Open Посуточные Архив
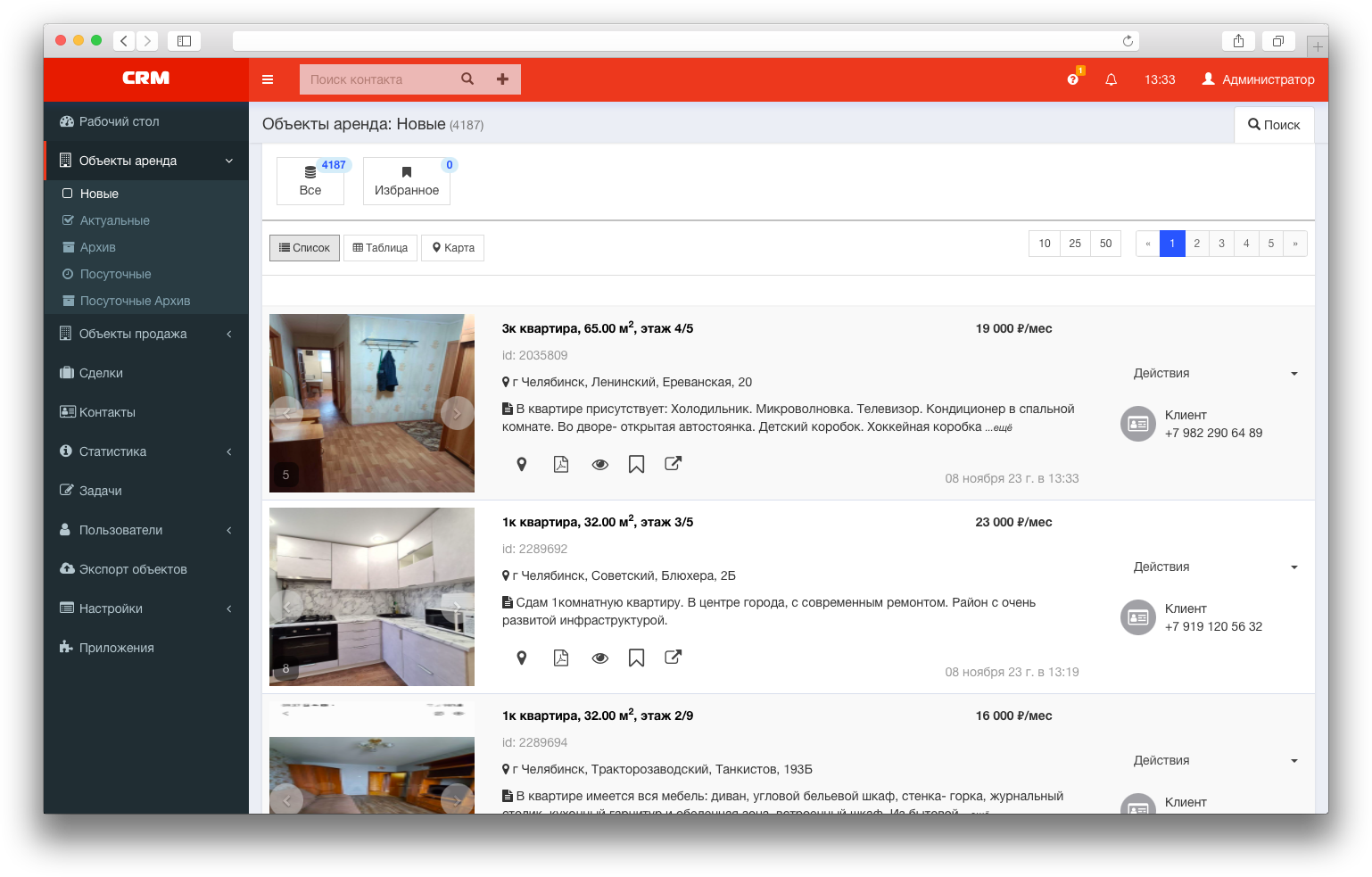1372x877 pixels. coord(146,301)
